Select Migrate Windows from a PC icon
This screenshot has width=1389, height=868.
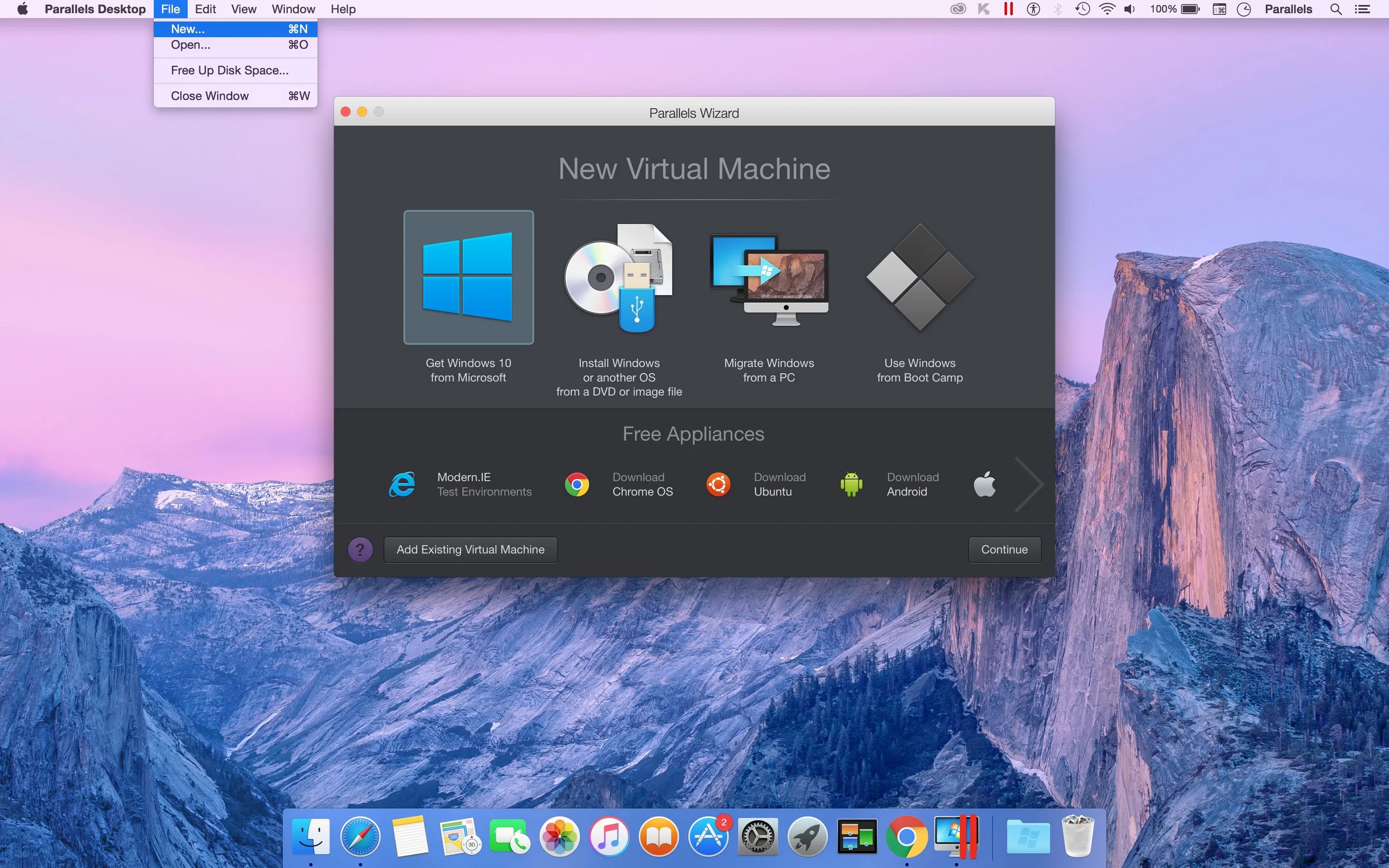[769, 278]
